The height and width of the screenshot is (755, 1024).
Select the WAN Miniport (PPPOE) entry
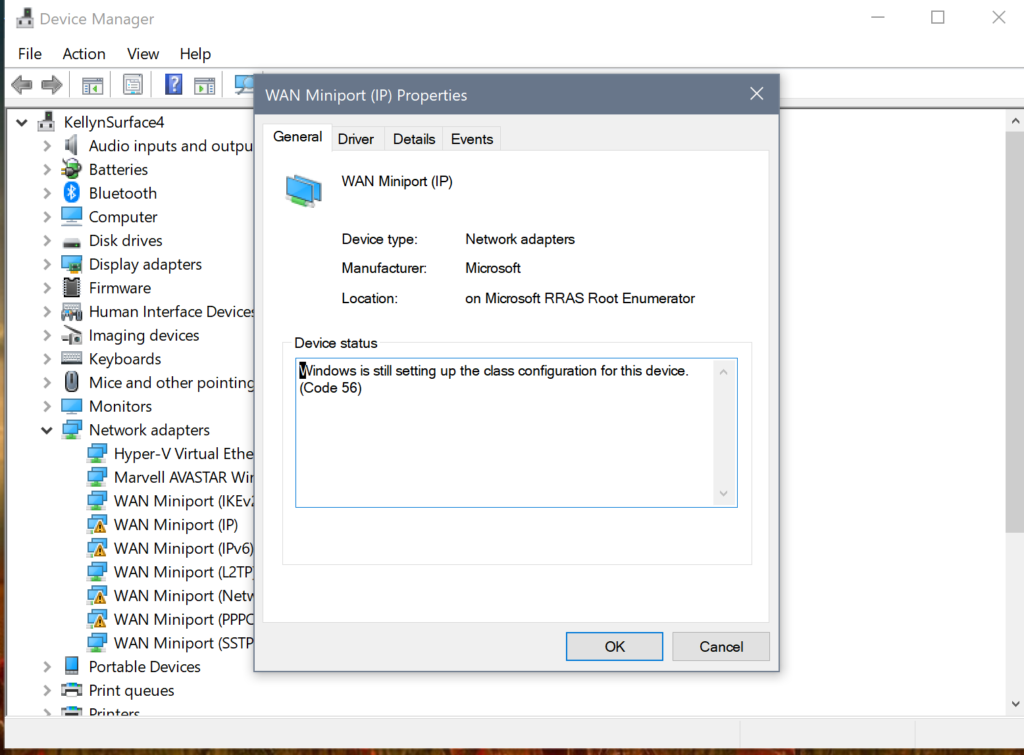pyautogui.click(x=170, y=619)
